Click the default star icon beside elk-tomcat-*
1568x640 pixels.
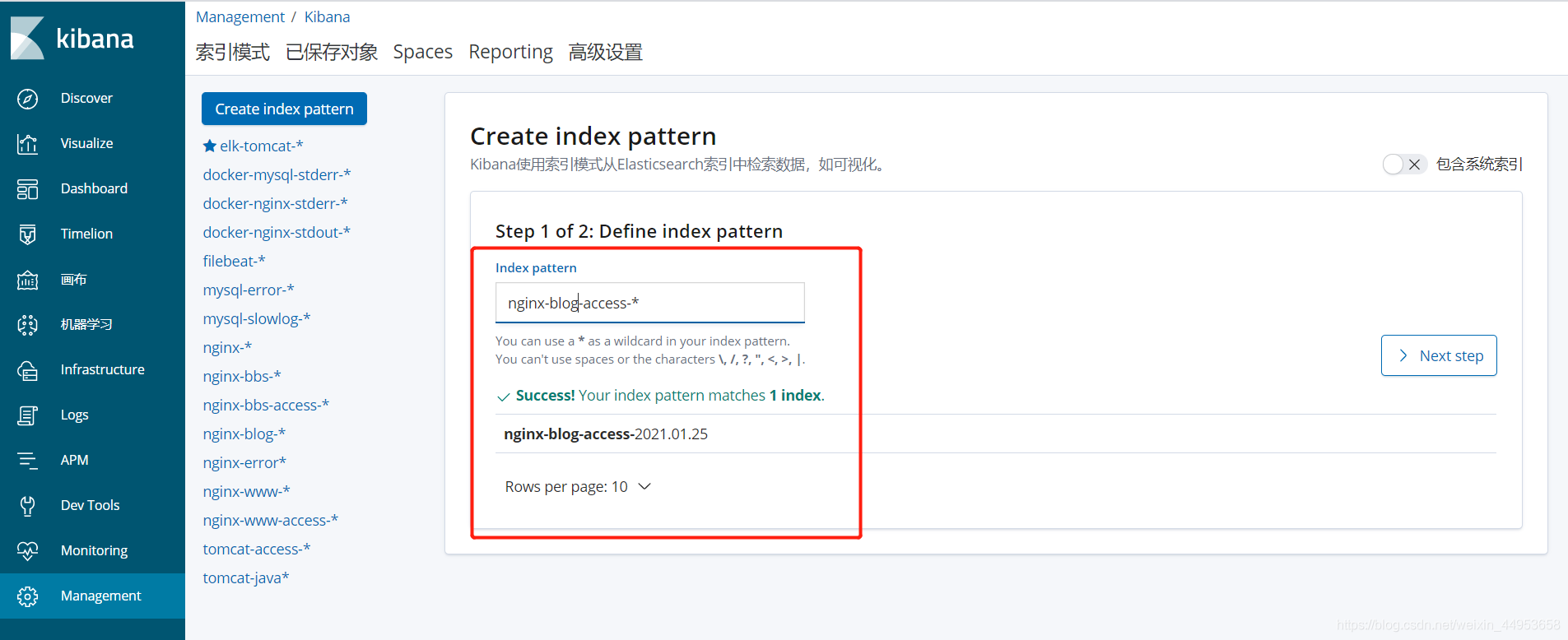[210, 146]
